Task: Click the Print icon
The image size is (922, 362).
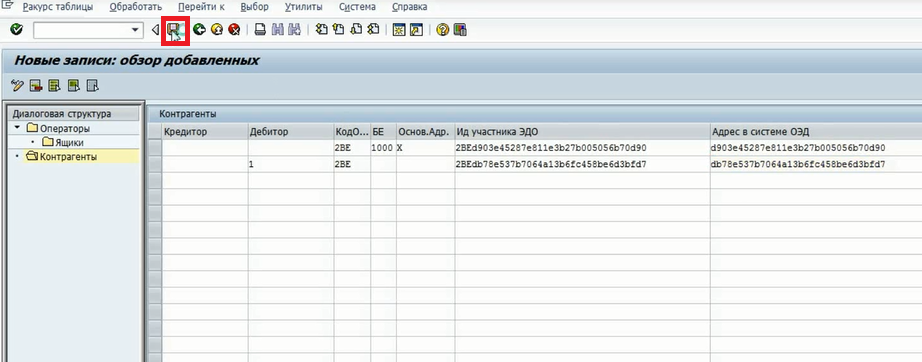Action: pyautogui.click(x=260, y=29)
